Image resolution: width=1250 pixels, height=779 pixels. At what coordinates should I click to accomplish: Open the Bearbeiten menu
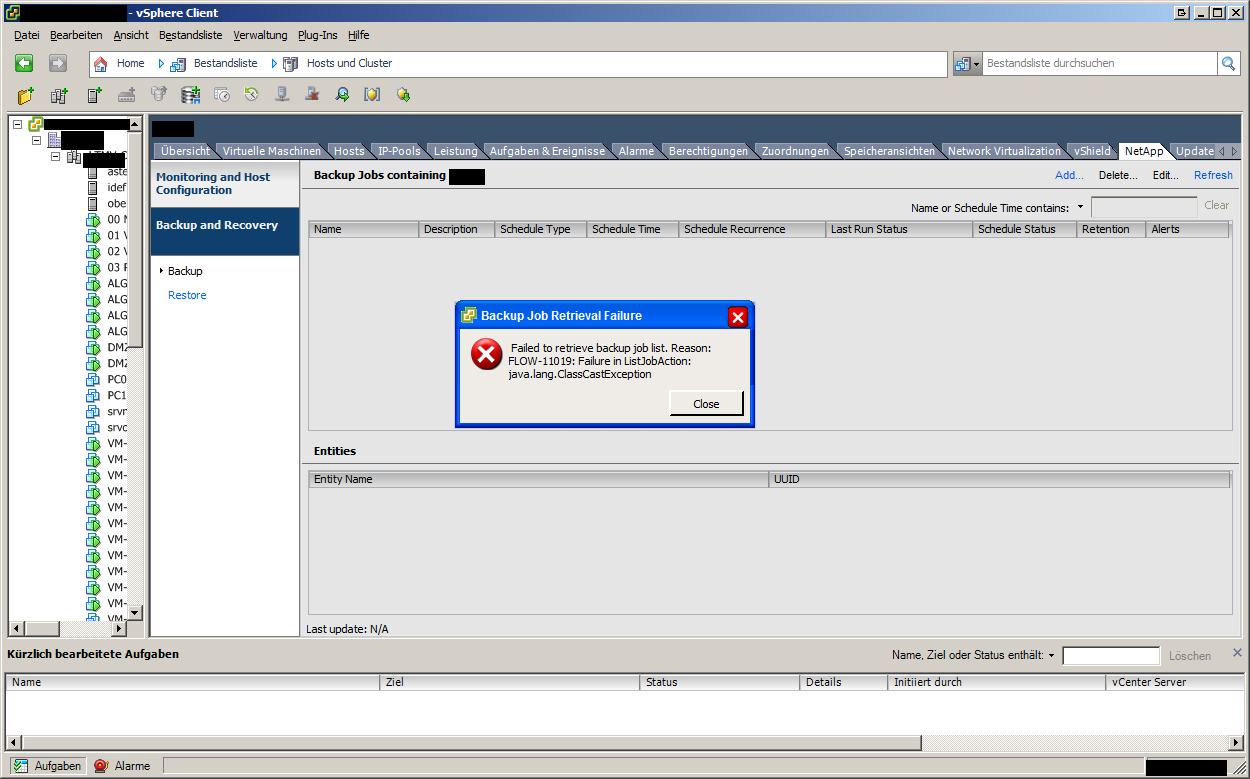point(76,35)
